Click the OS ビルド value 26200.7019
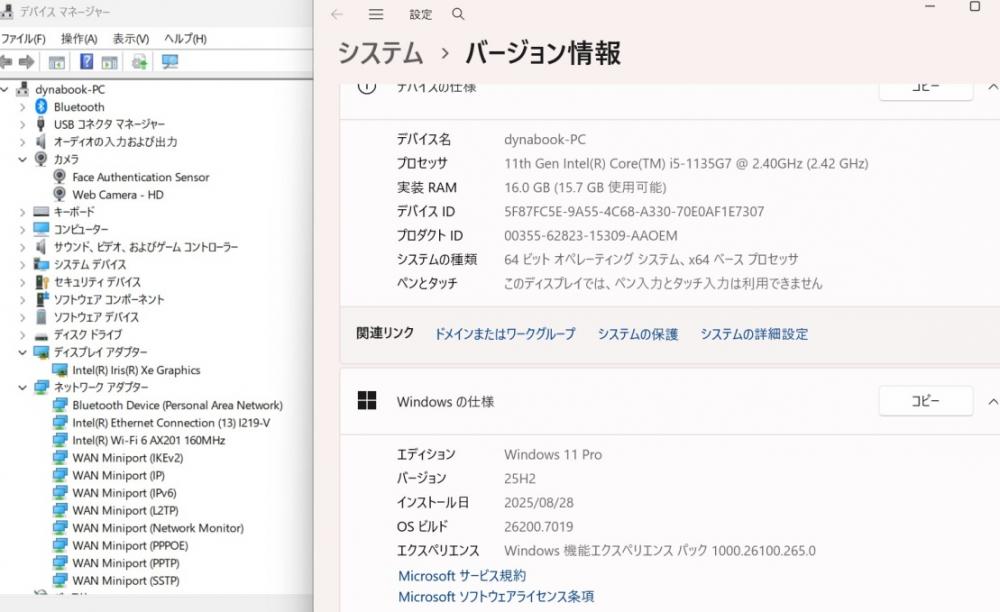This screenshot has height=612, width=1000. click(x=538, y=527)
